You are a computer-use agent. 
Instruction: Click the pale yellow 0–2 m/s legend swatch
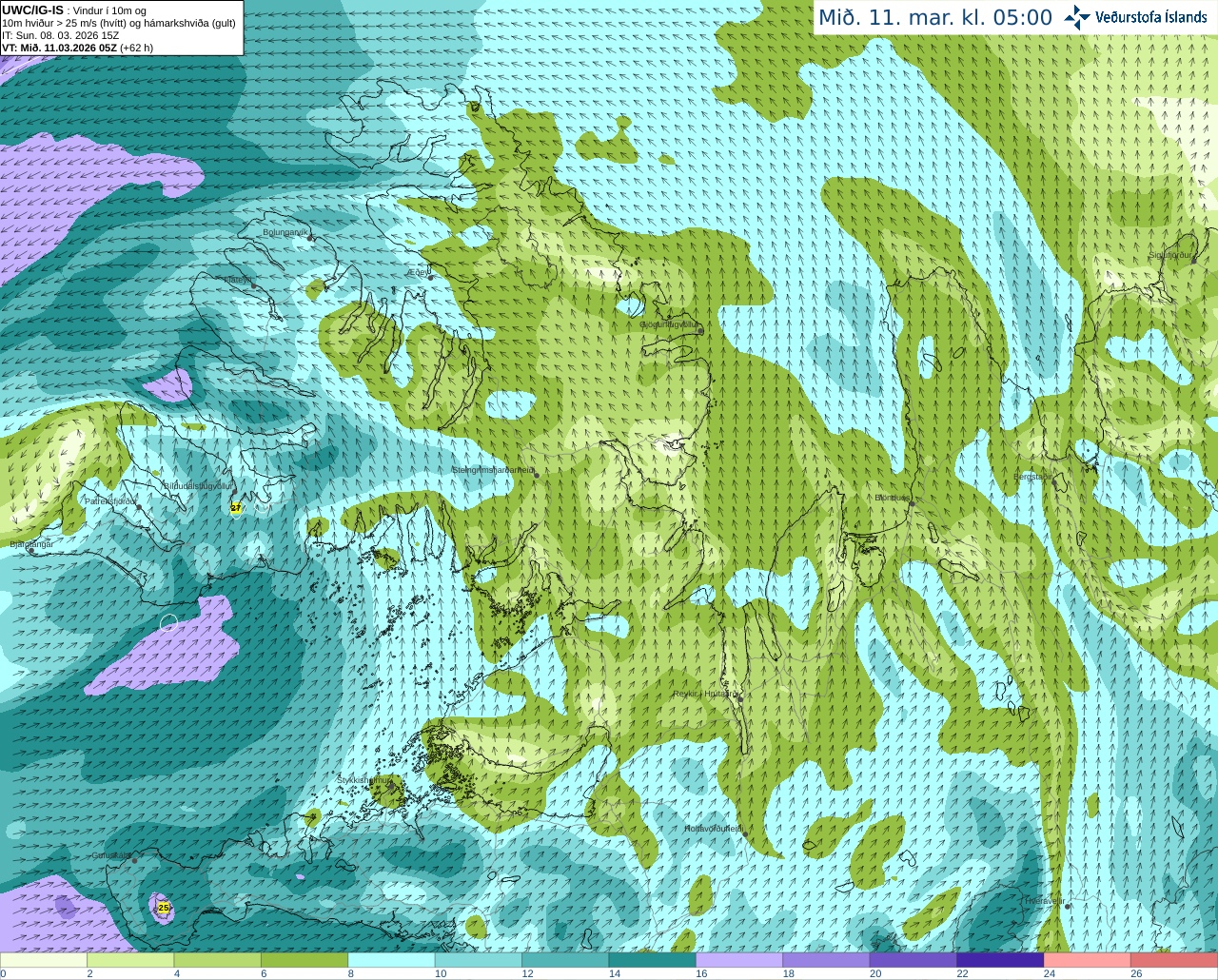point(44,960)
